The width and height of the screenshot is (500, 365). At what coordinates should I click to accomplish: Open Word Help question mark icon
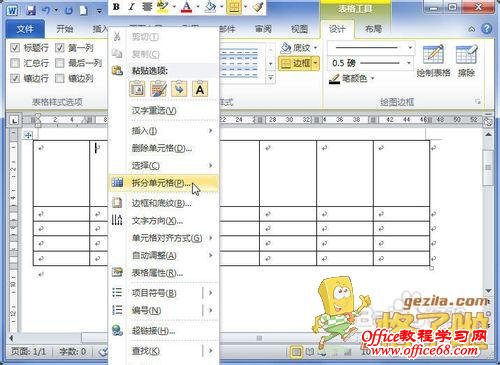point(486,29)
